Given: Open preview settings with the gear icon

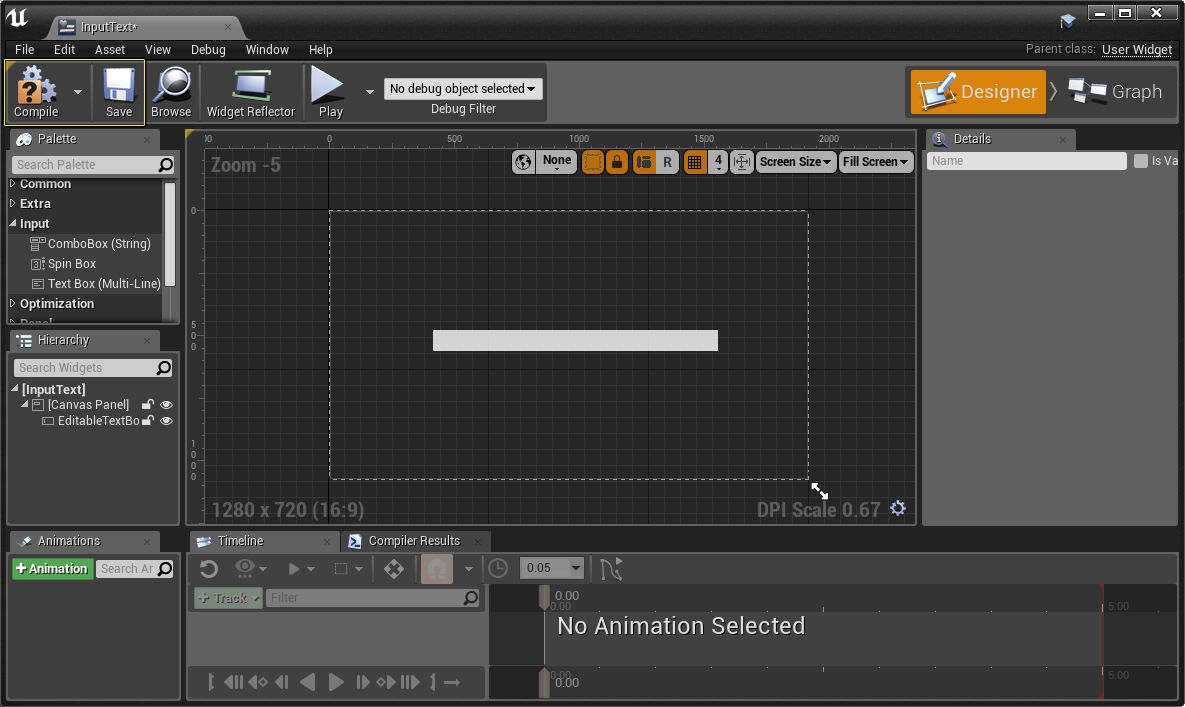Looking at the screenshot, I should [x=898, y=508].
